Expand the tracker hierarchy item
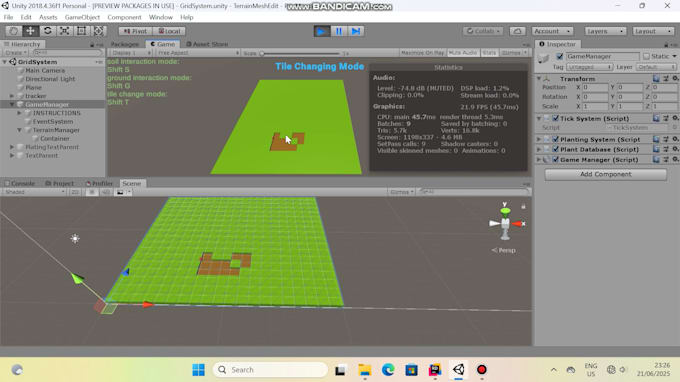 click(x=12, y=96)
